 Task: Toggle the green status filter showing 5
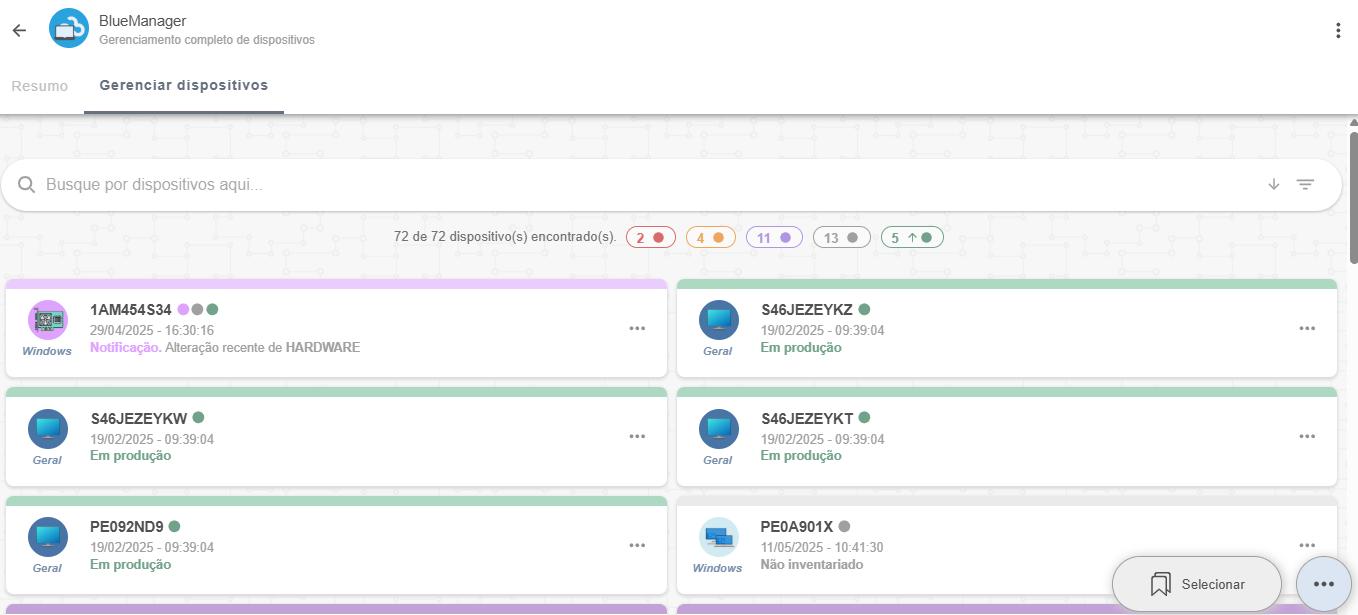911,238
